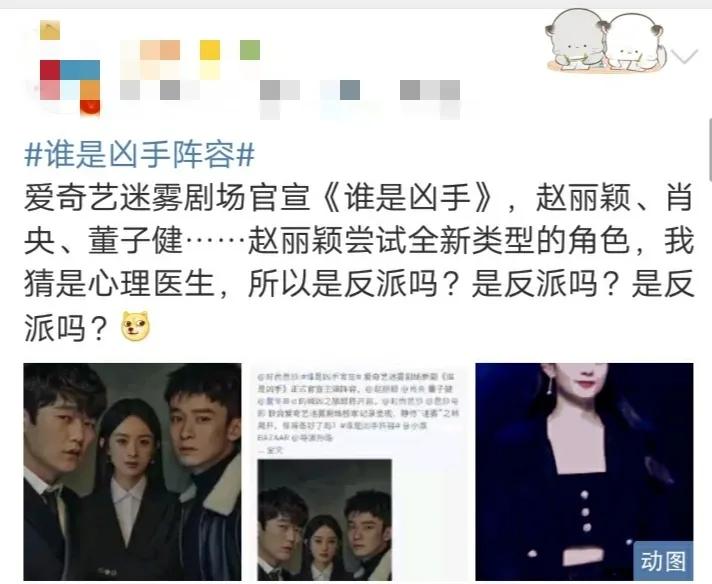Click the 动图 badge on the third image
The image size is (712, 584).
click(x=663, y=561)
